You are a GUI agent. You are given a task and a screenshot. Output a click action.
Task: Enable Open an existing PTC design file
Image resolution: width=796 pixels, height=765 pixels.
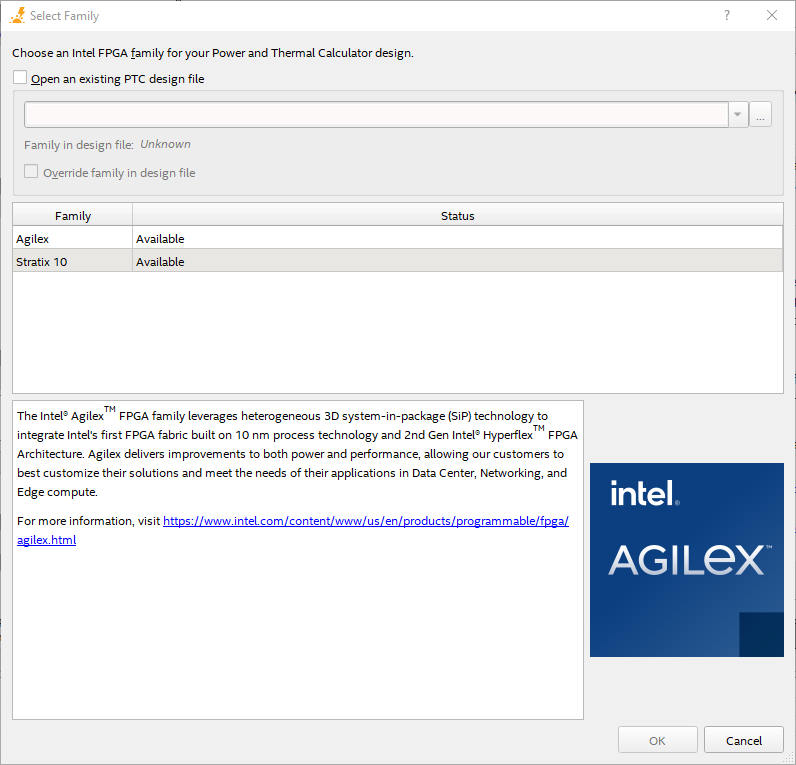point(21,78)
